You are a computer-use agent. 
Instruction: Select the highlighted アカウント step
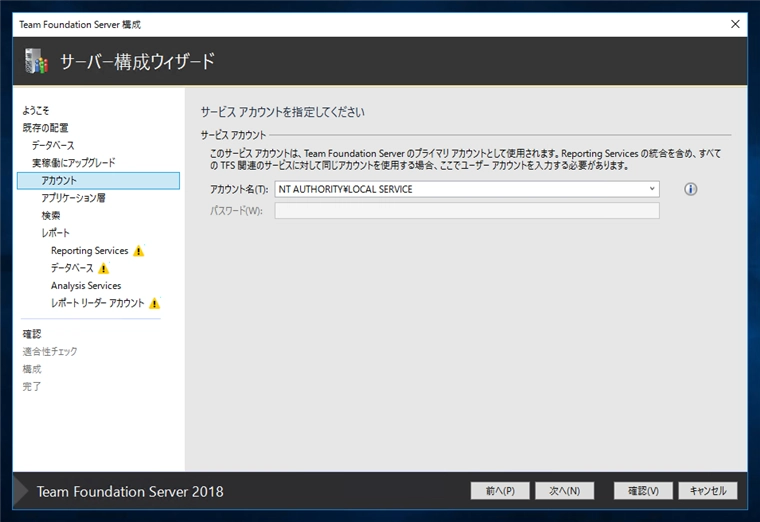coord(98,180)
